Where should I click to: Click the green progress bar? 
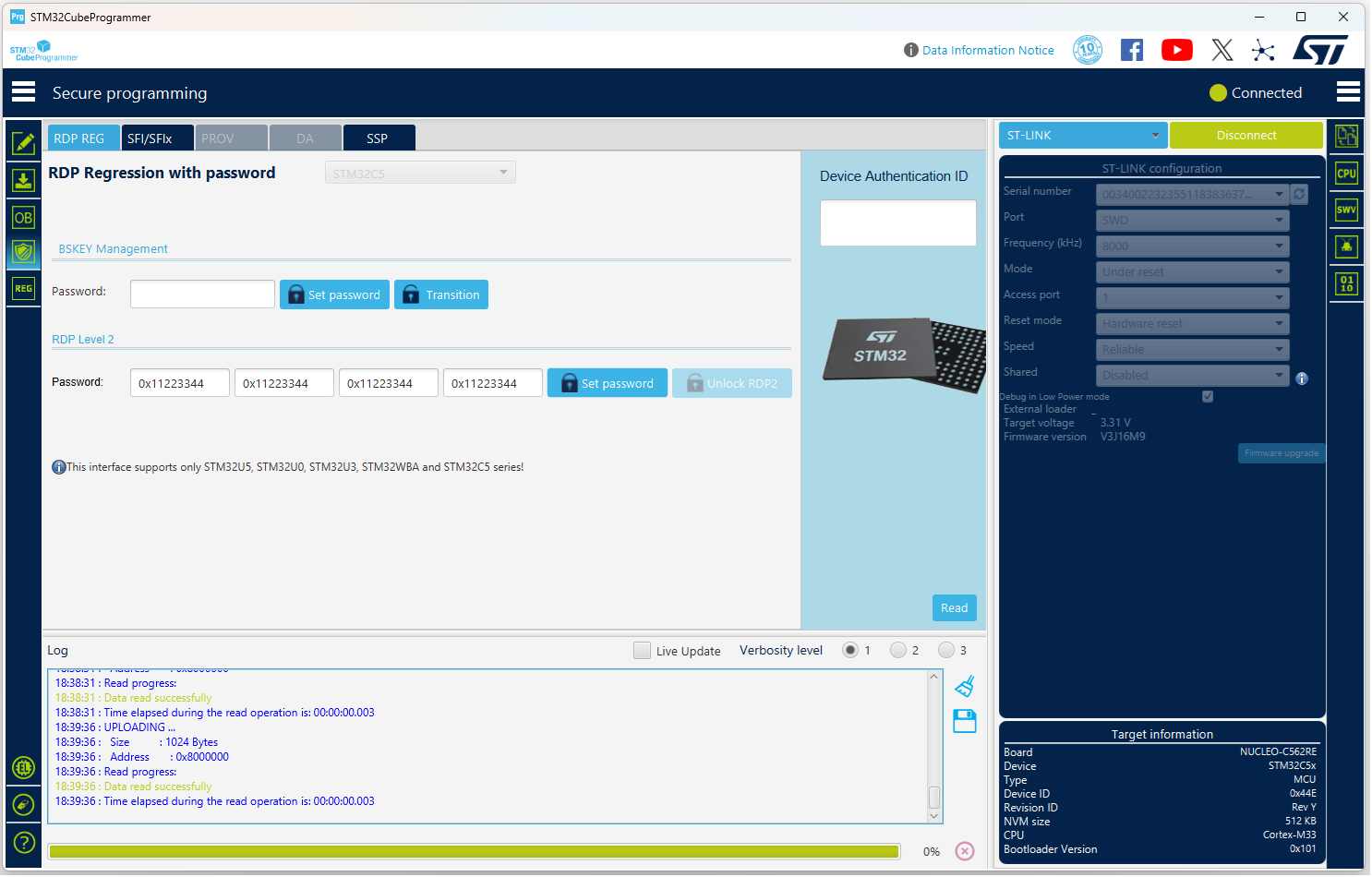click(475, 851)
